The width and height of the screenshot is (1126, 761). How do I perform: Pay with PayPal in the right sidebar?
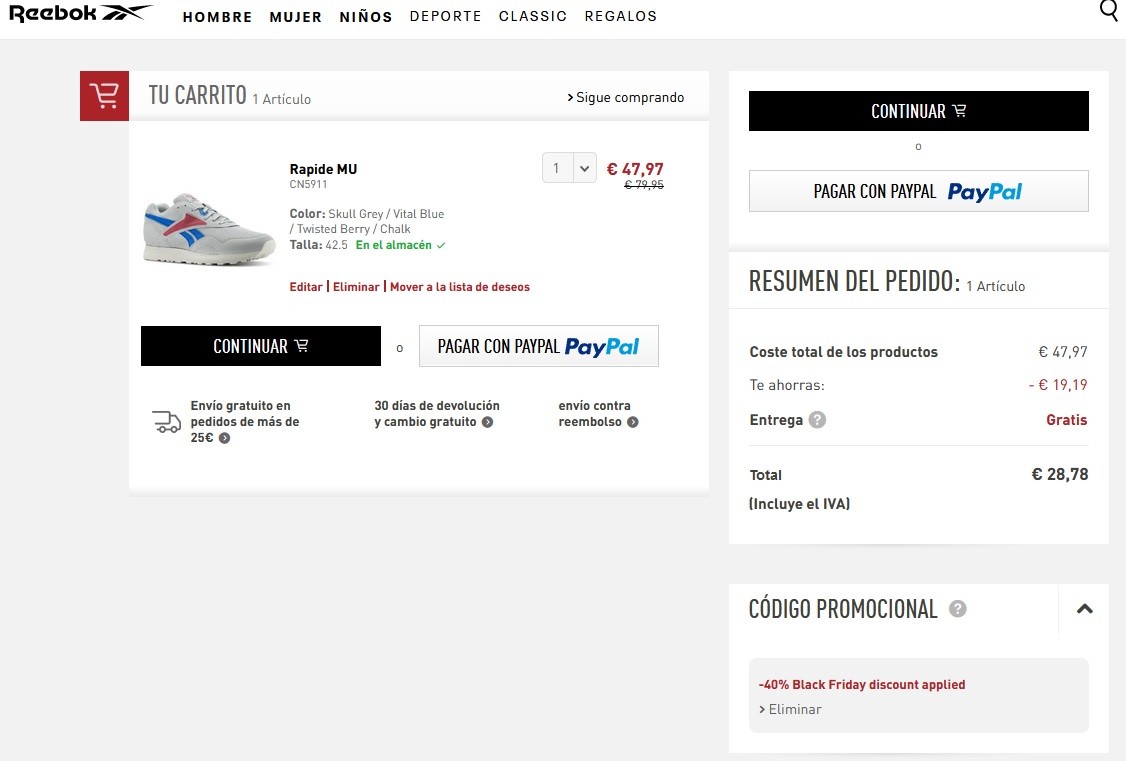(x=918, y=191)
